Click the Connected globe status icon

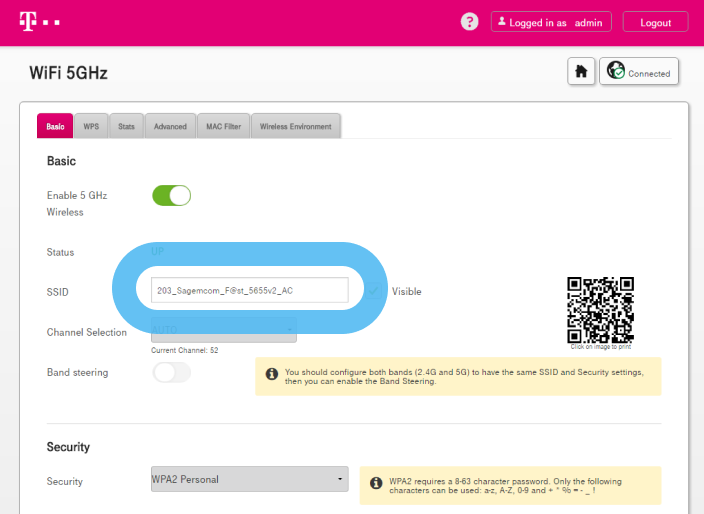coord(616,72)
